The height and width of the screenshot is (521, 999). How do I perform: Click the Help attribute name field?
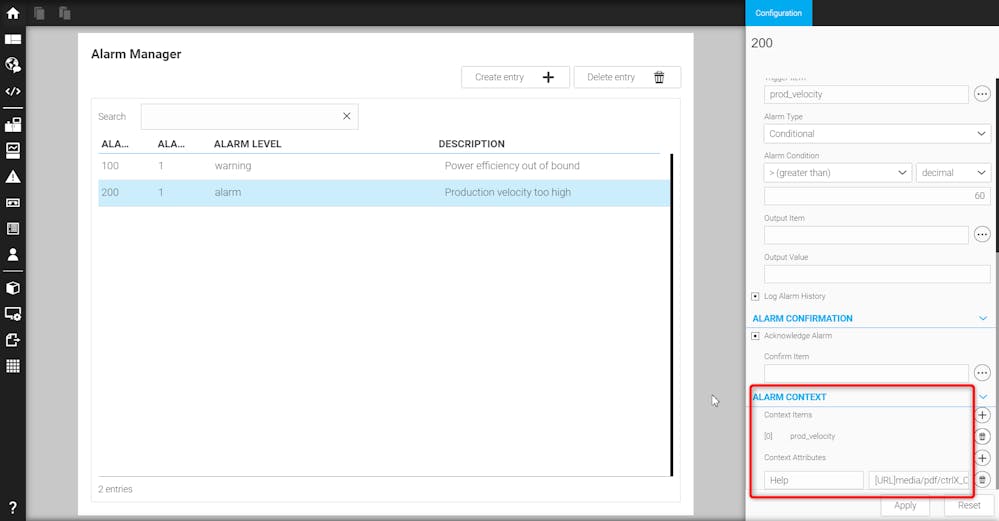point(814,480)
